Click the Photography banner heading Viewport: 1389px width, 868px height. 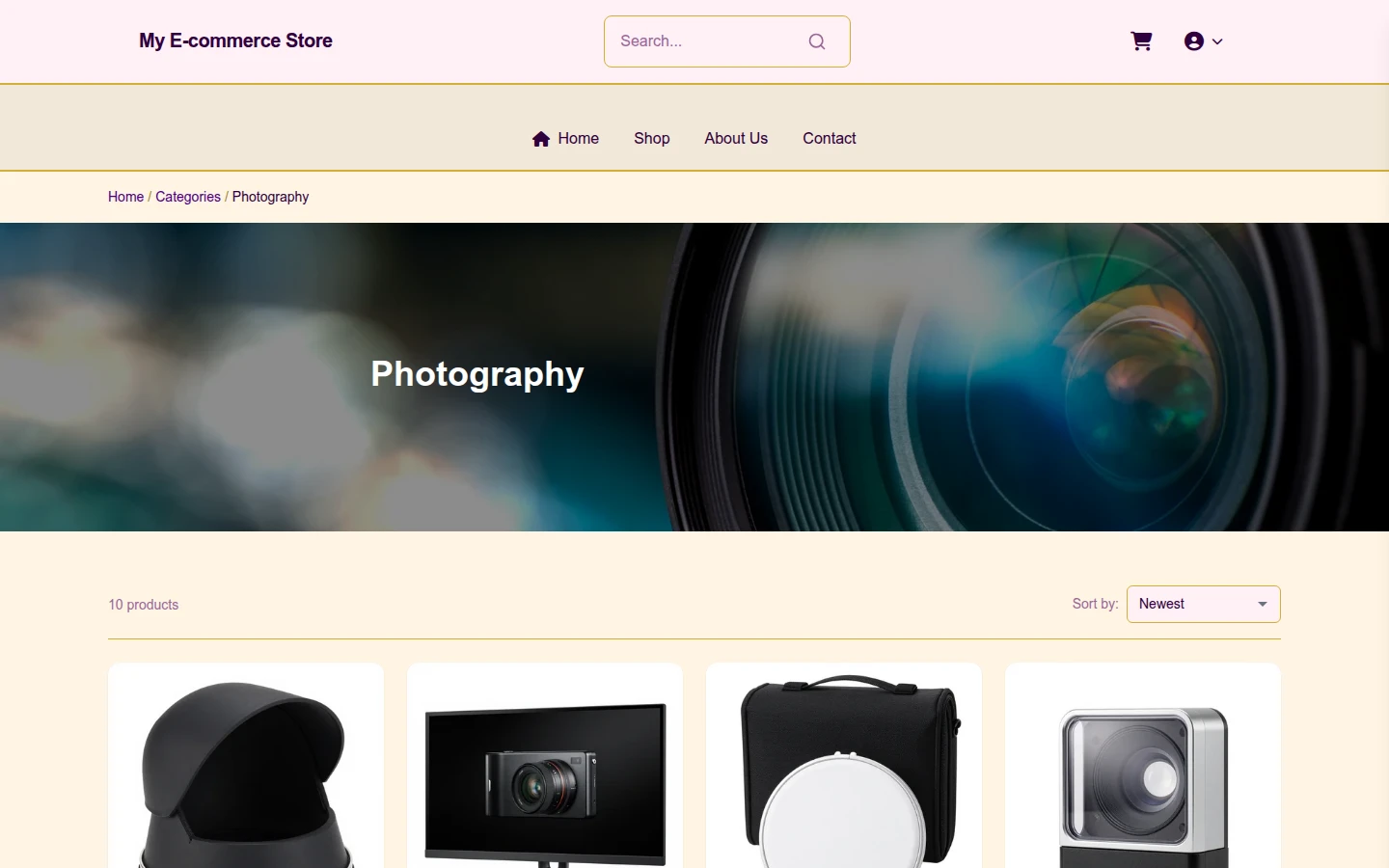[477, 375]
